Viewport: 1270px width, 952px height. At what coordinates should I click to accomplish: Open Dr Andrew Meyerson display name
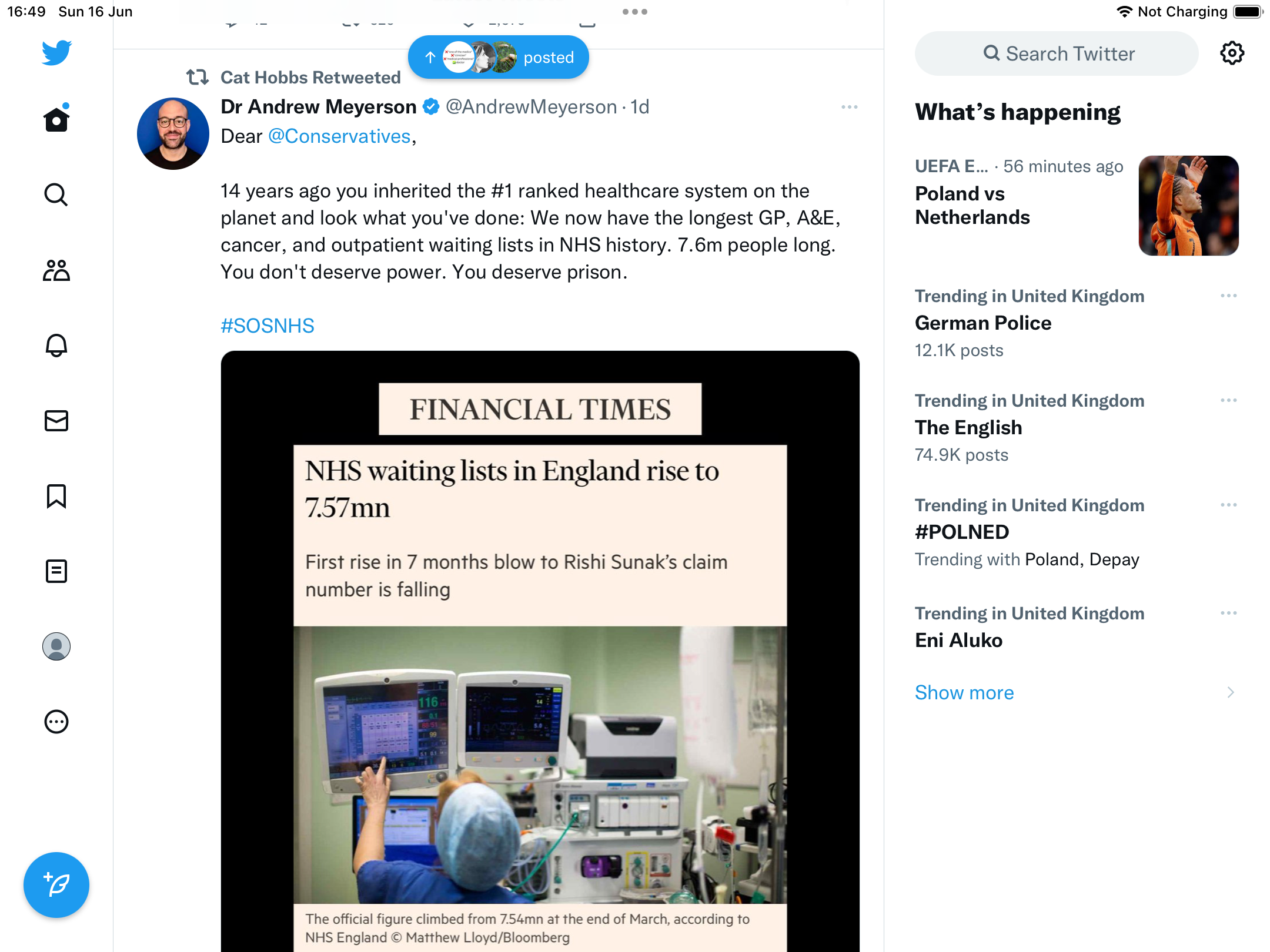click(x=318, y=107)
